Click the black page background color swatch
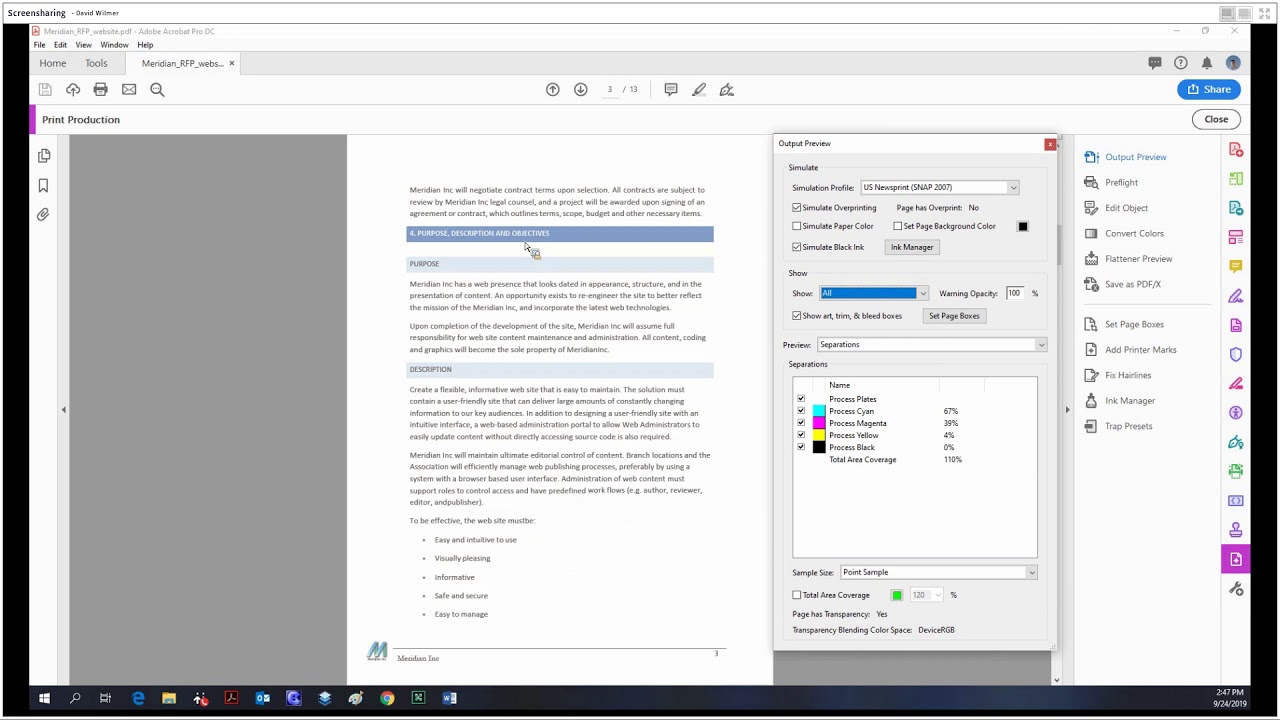1280x720 pixels. pyautogui.click(x=1023, y=226)
